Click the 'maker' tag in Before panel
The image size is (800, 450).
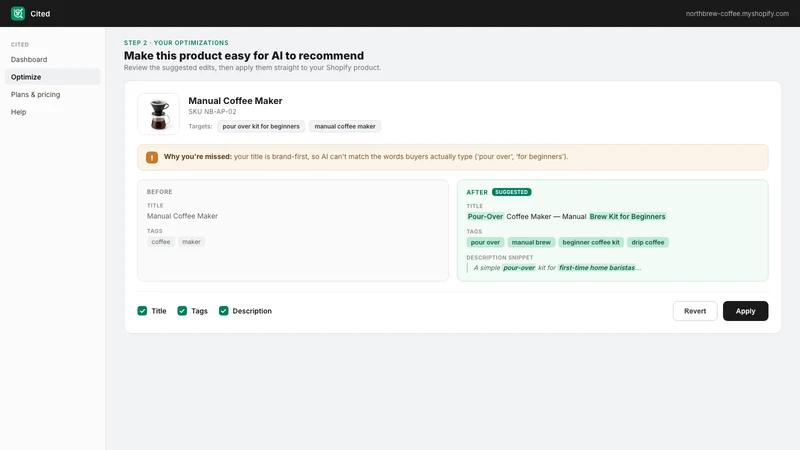[191, 242]
